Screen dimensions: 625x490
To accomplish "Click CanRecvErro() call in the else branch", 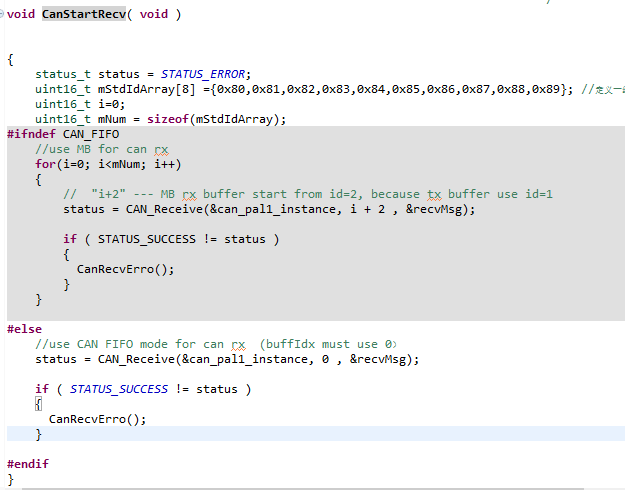I will tap(98, 419).
